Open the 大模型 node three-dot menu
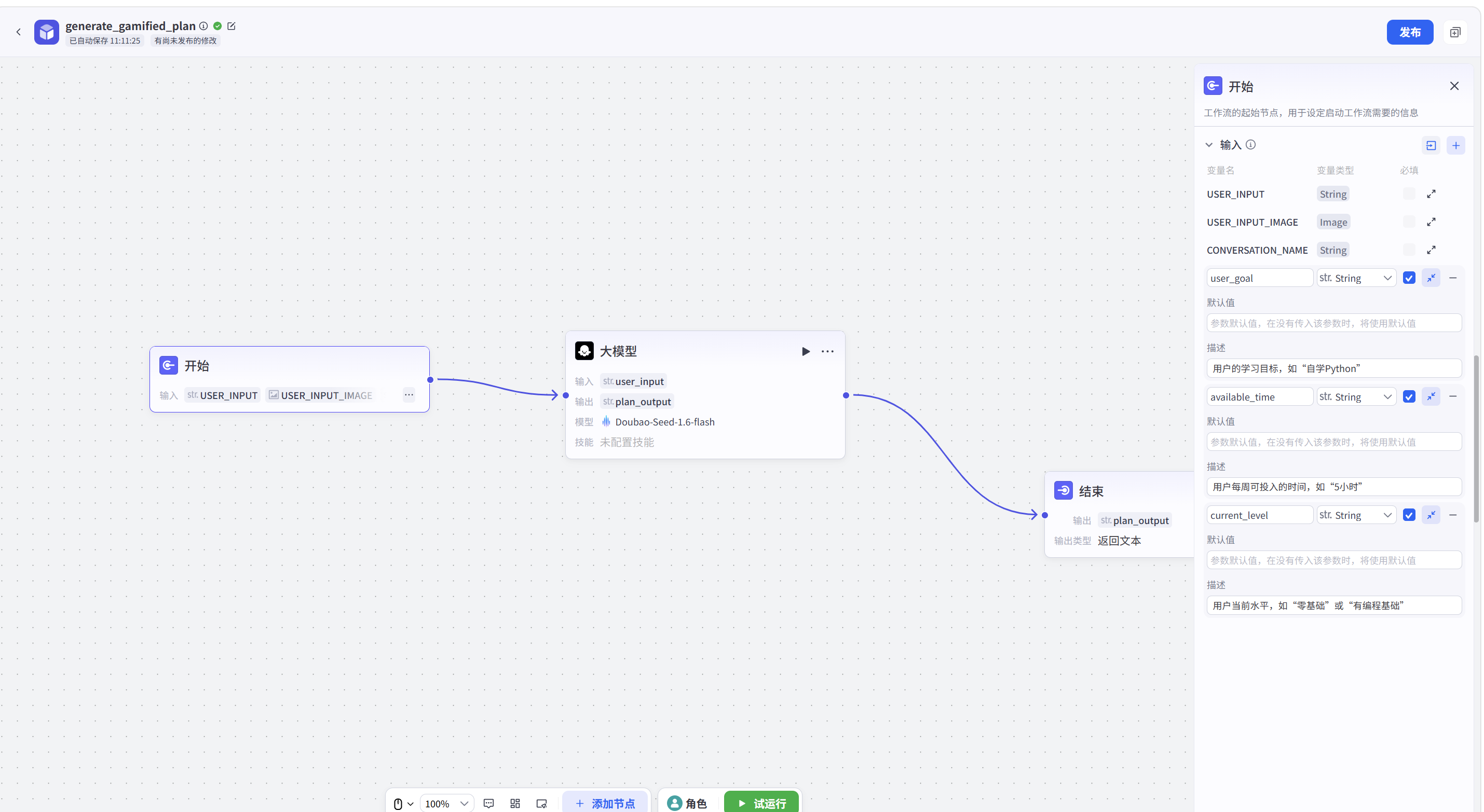 (x=827, y=351)
